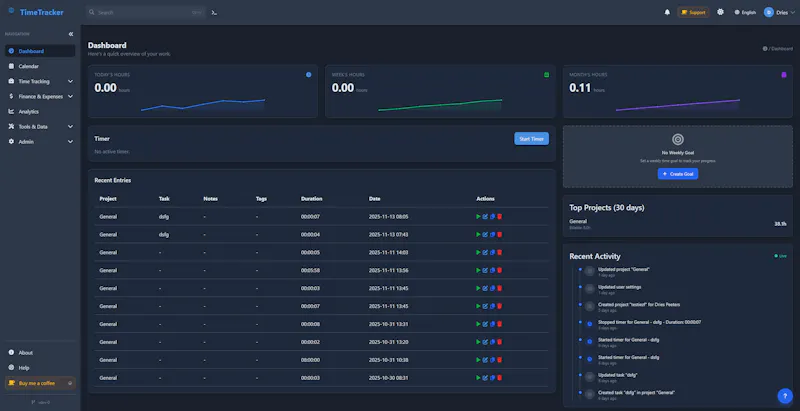
Task: Resume the entry dated 2025-11-13 08:05 with its play icon
Action: click(478, 217)
